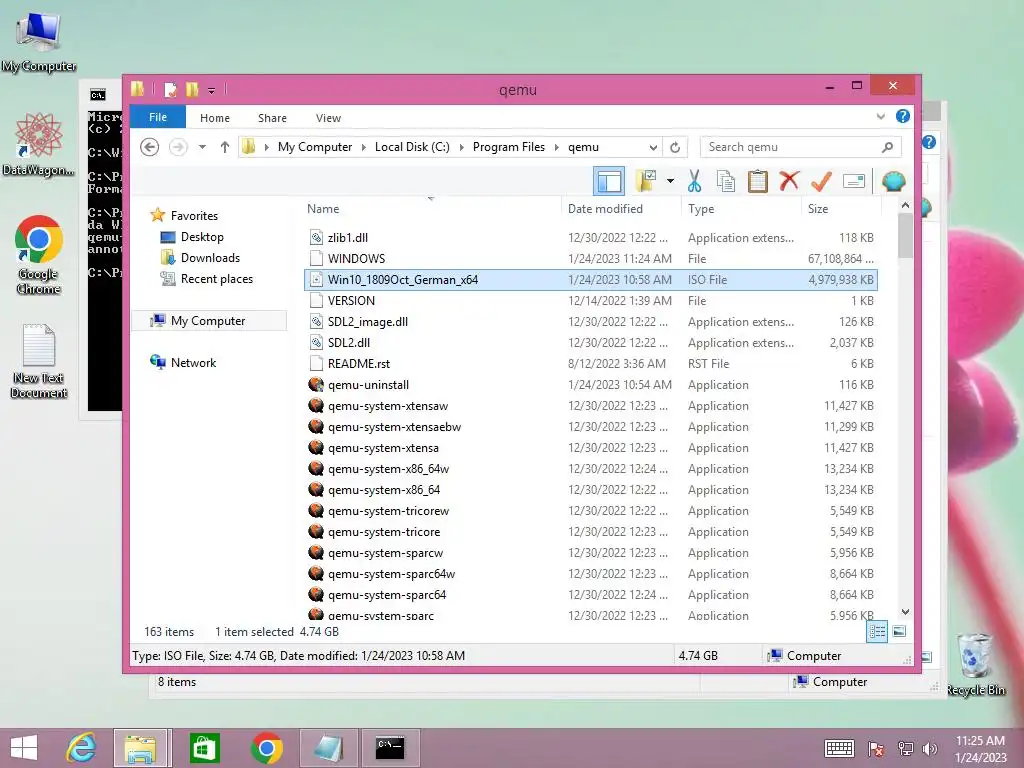Open the Help question mark icon

903,116
